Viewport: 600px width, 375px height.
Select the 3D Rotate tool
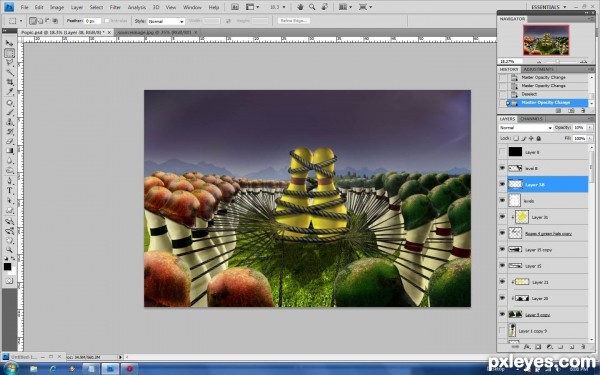[9, 222]
